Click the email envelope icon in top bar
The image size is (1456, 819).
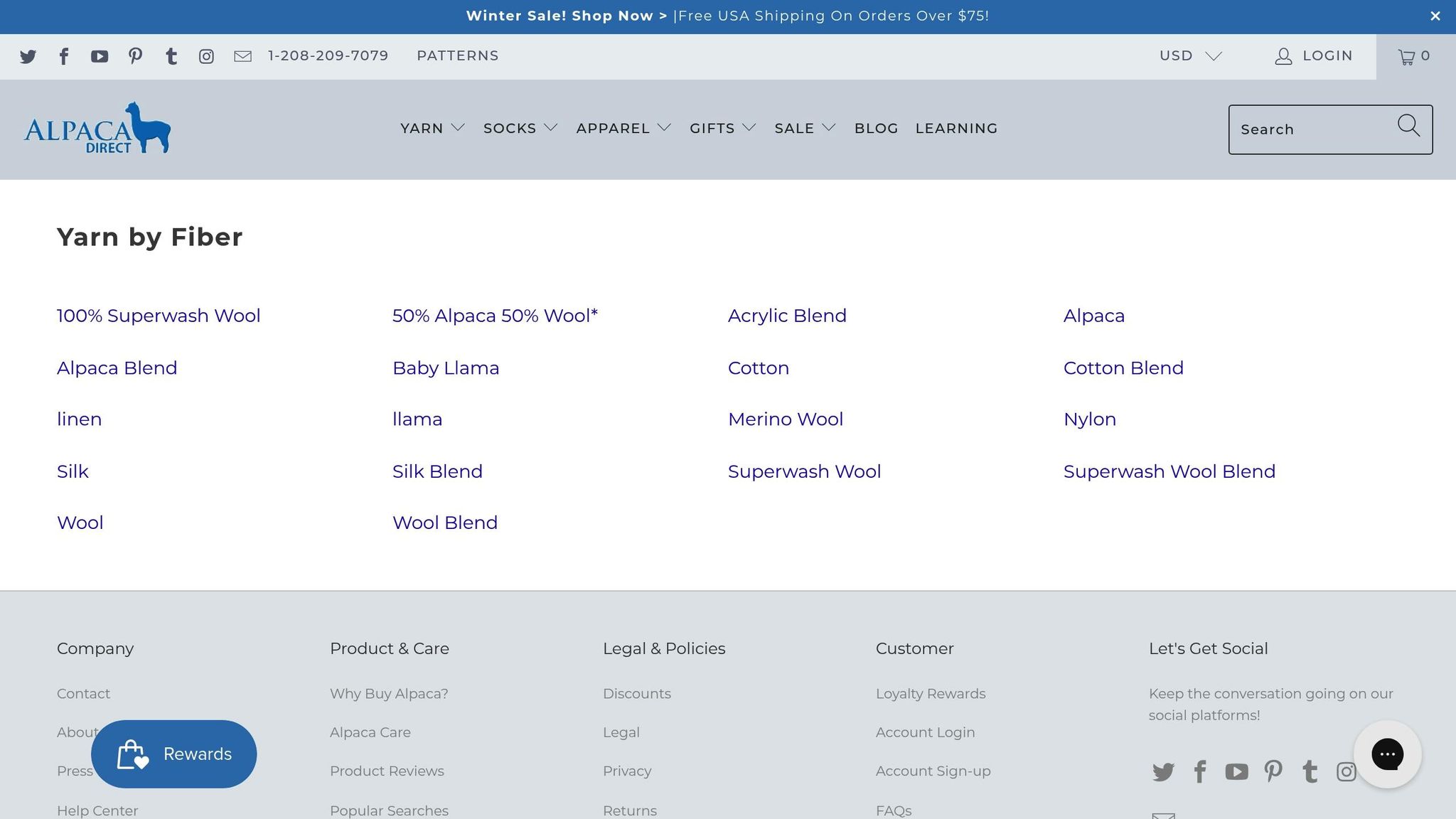pyautogui.click(x=242, y=56)
